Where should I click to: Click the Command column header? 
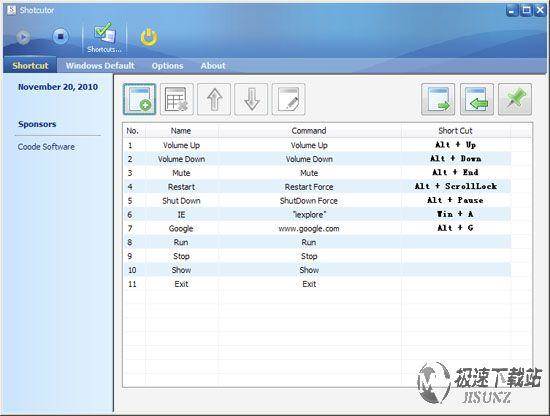309,131
